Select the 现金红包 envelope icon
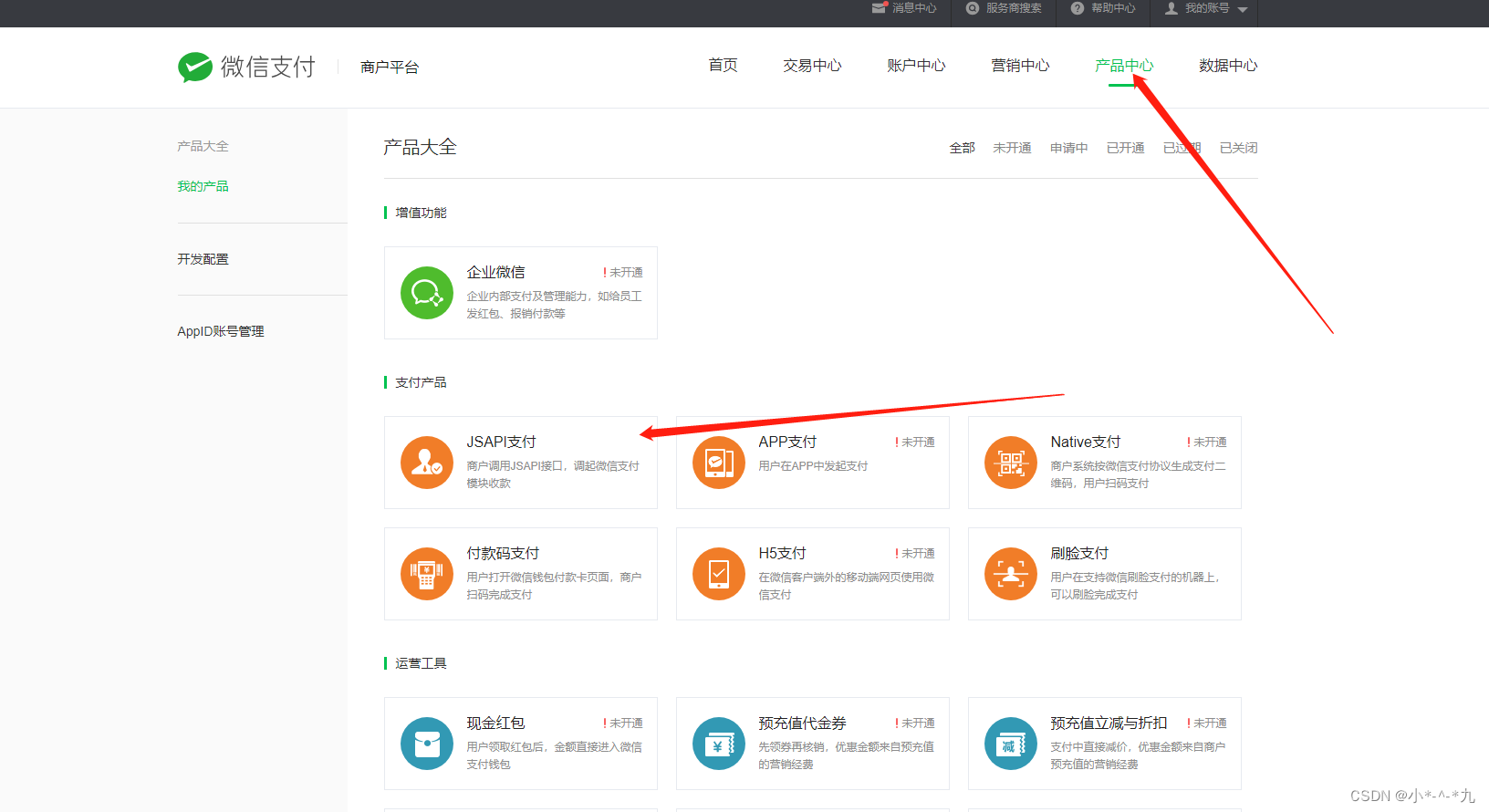The width and height of the screenshot is (1489, 812). pos(427,744)
